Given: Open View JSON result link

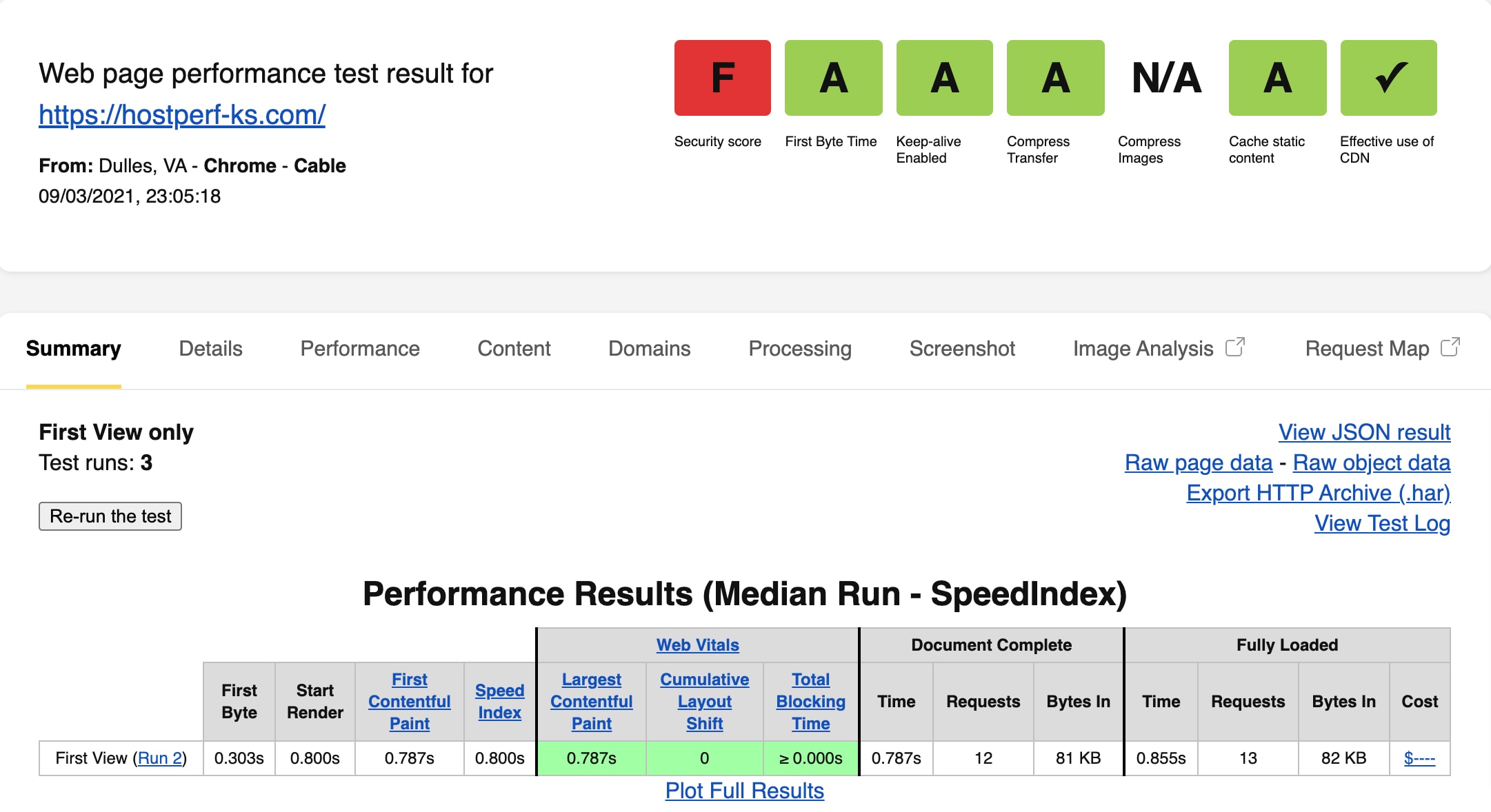Looking at the screenshot, I should coord(1364,432).
